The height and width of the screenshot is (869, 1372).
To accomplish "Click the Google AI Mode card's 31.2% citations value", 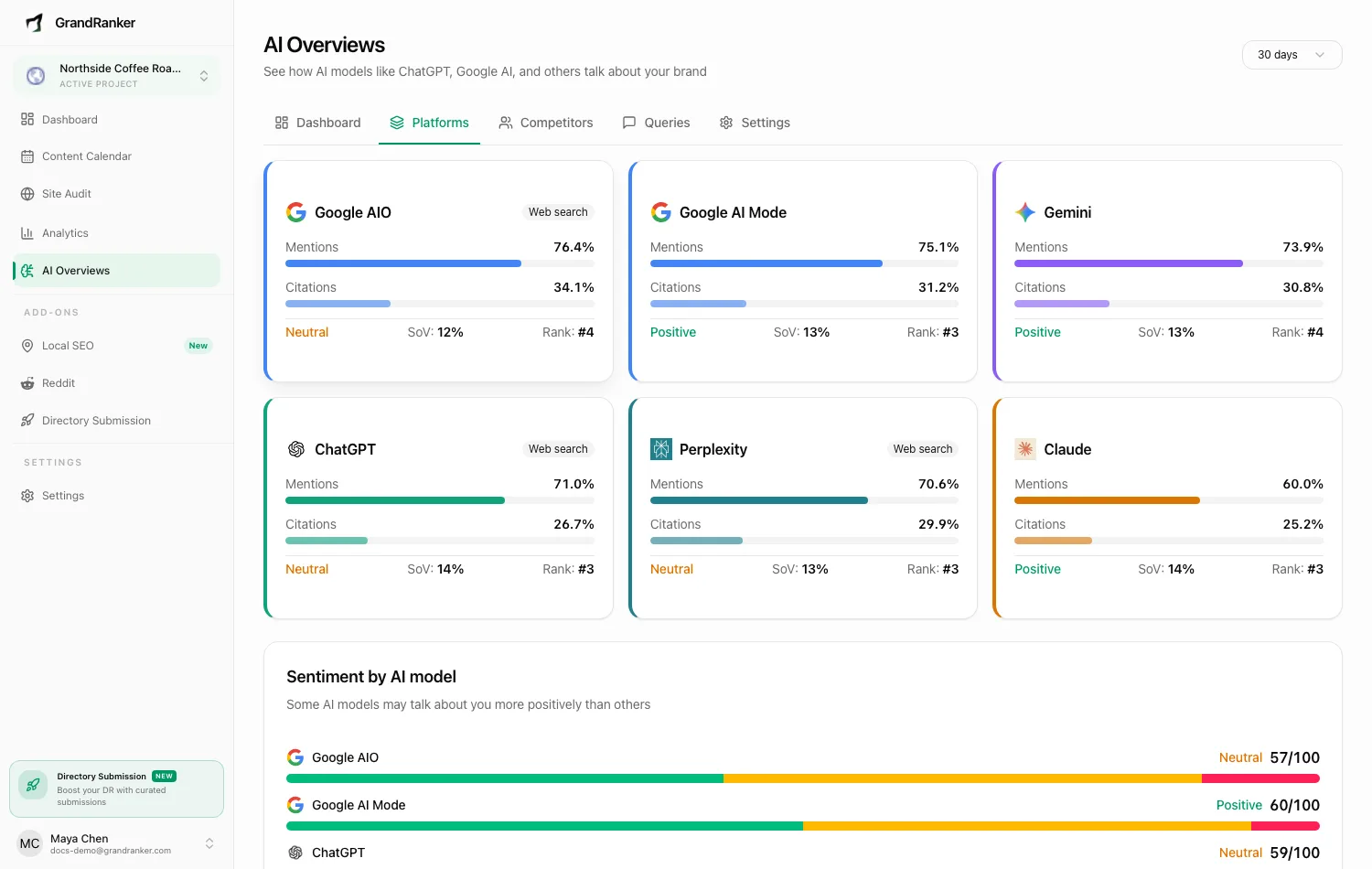I will [x=938, y=287].
